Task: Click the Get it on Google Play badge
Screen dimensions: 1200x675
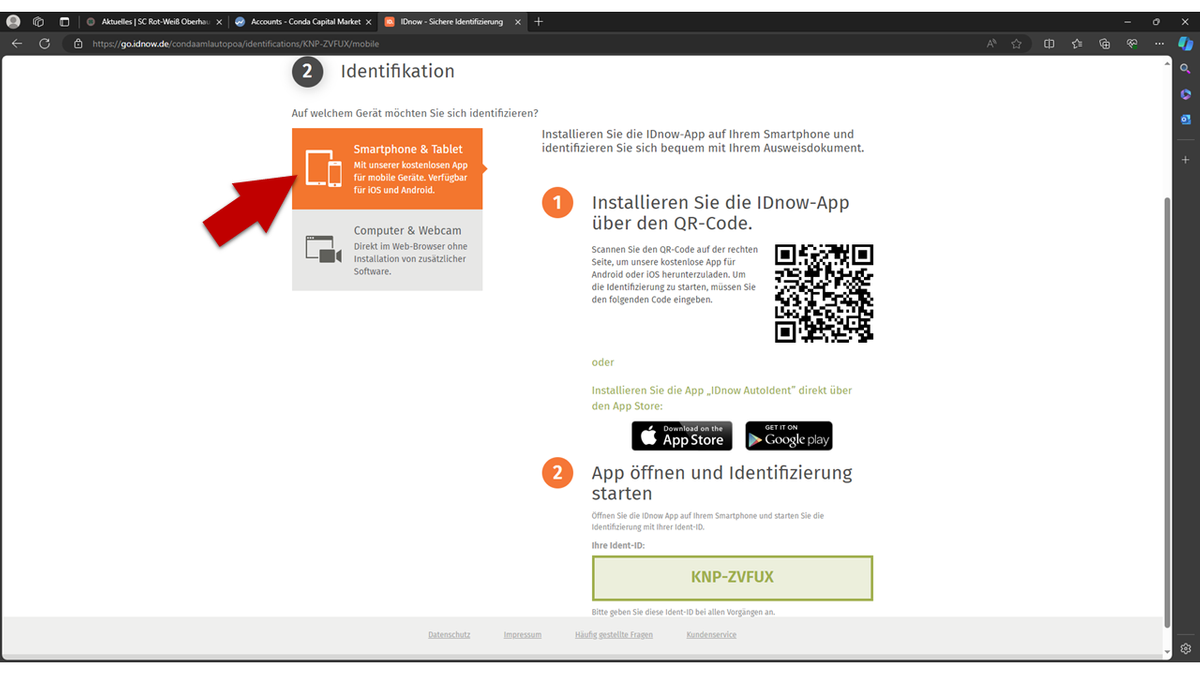Action: [x=789, y=436]
